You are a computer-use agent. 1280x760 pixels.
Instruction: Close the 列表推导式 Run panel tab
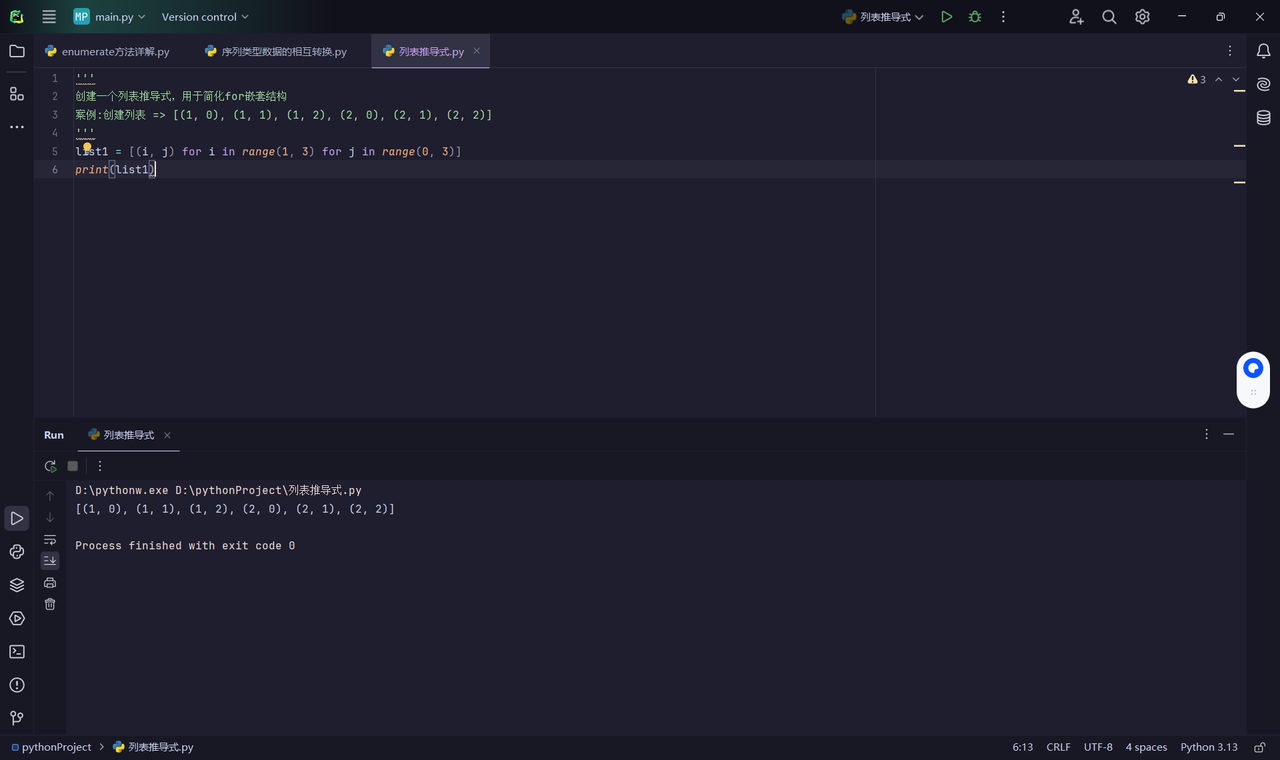(x=167, y=435)
